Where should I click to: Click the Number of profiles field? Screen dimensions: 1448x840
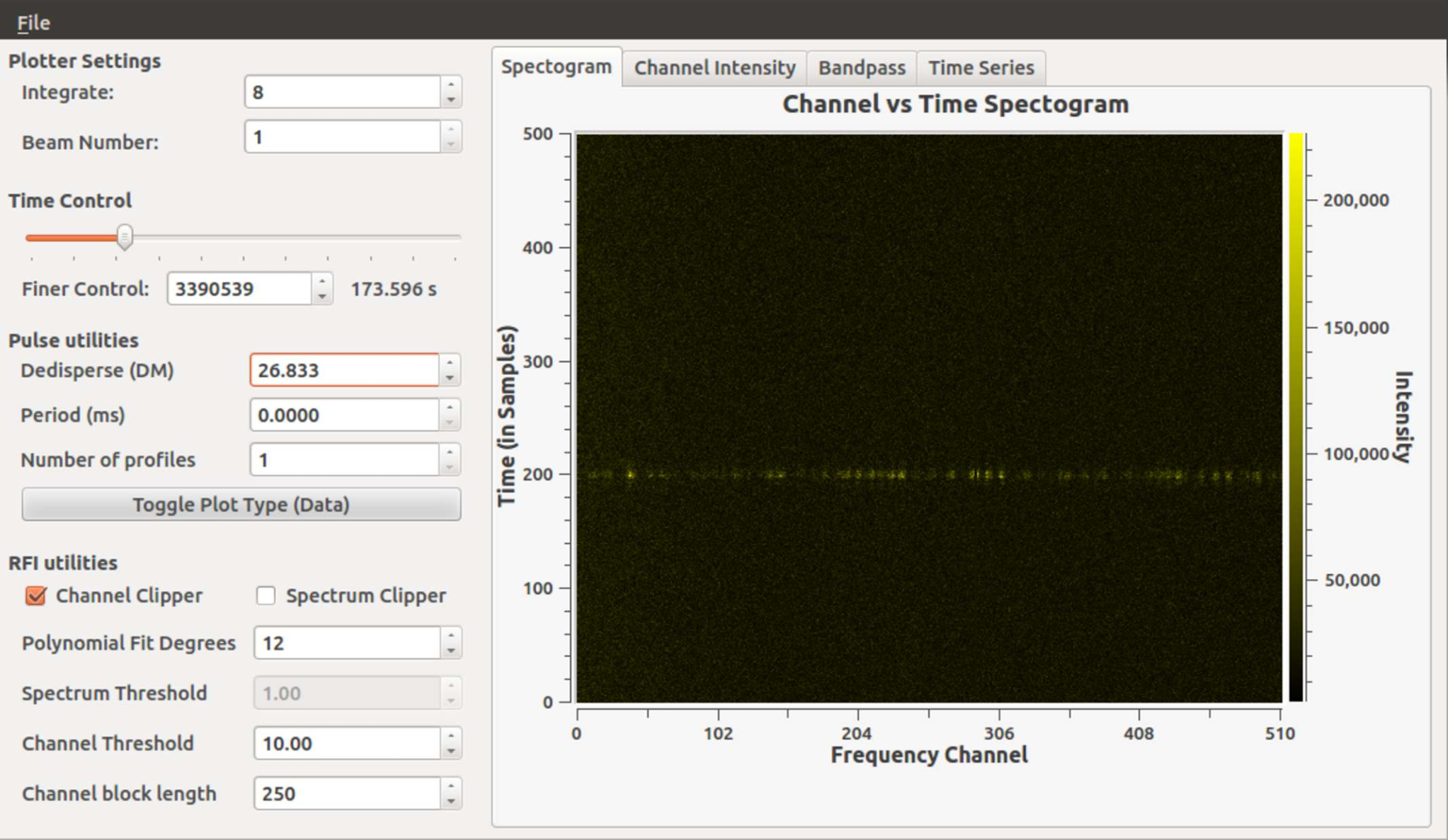[345, 460]
